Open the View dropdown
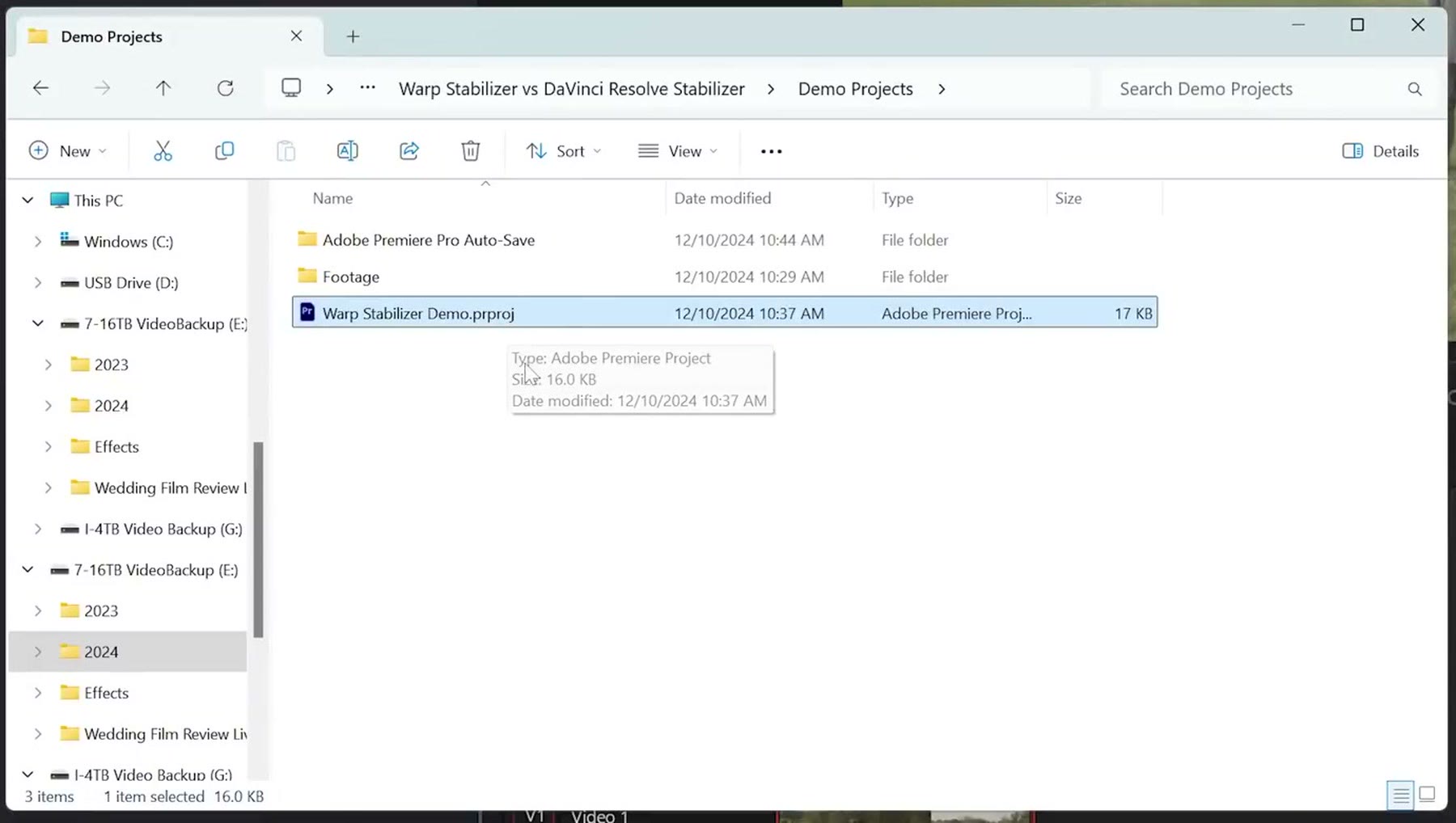 678,151
